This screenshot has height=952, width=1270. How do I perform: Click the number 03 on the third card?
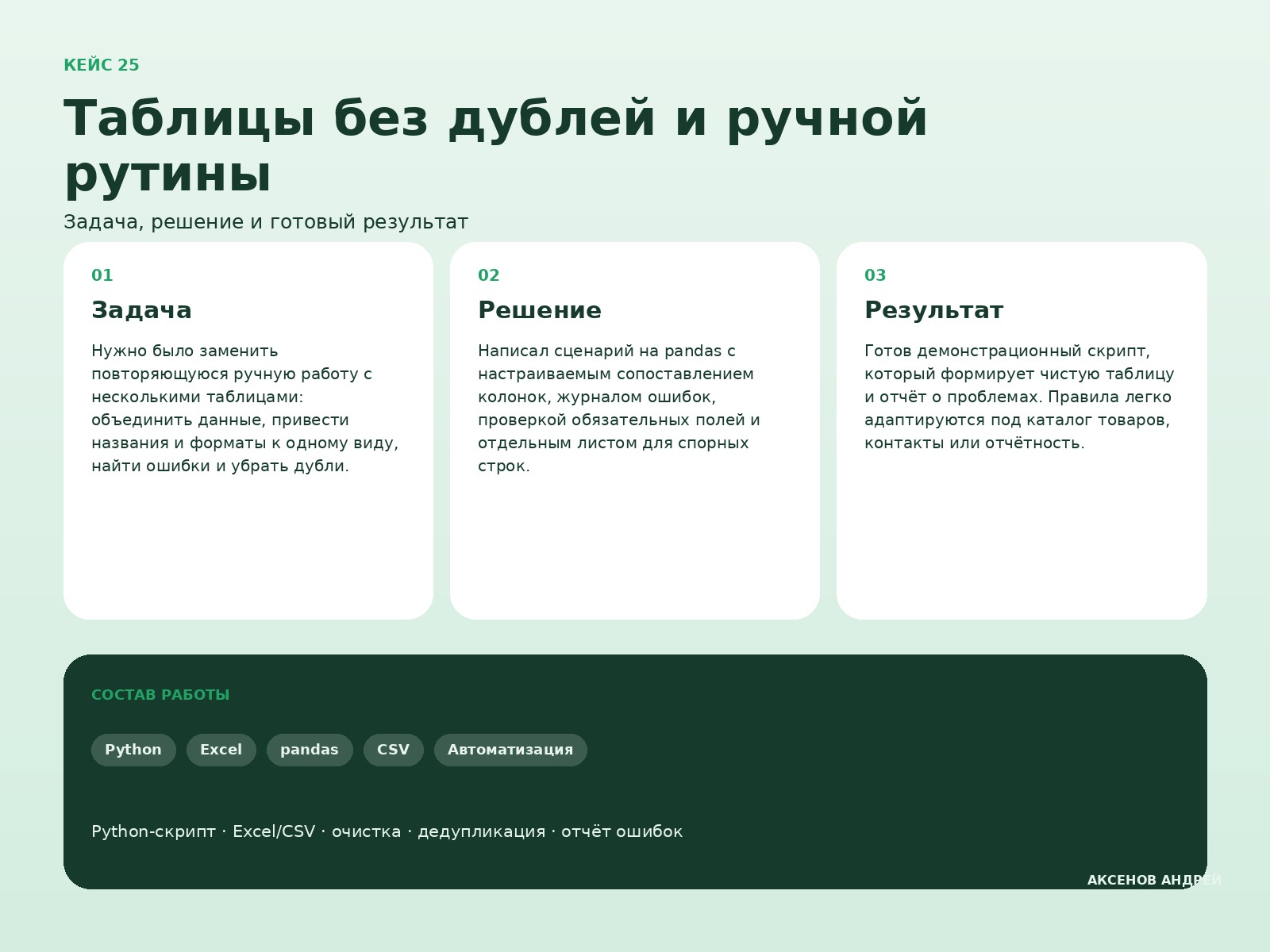point(876,275)
